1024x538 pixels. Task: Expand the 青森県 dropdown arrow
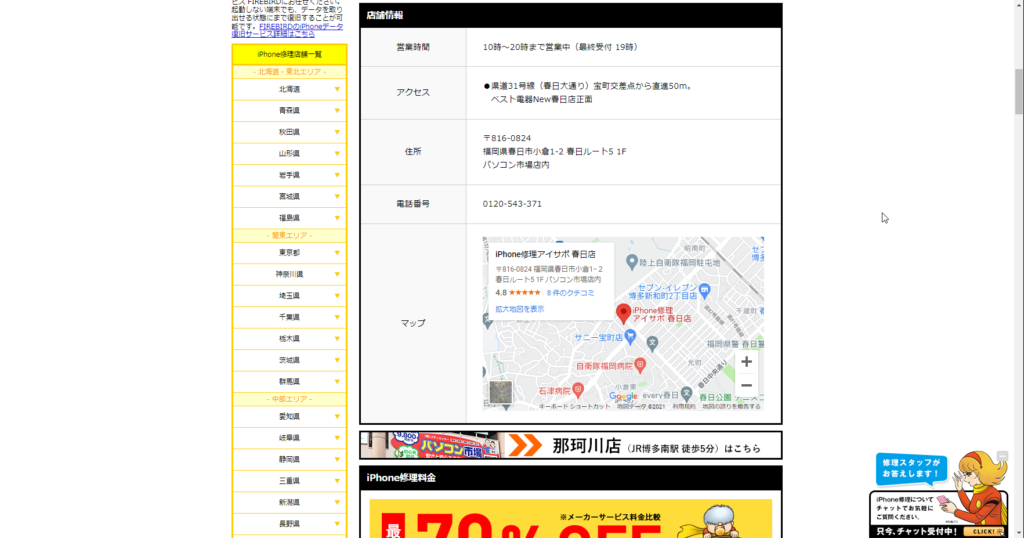click(x=337, y=111)
